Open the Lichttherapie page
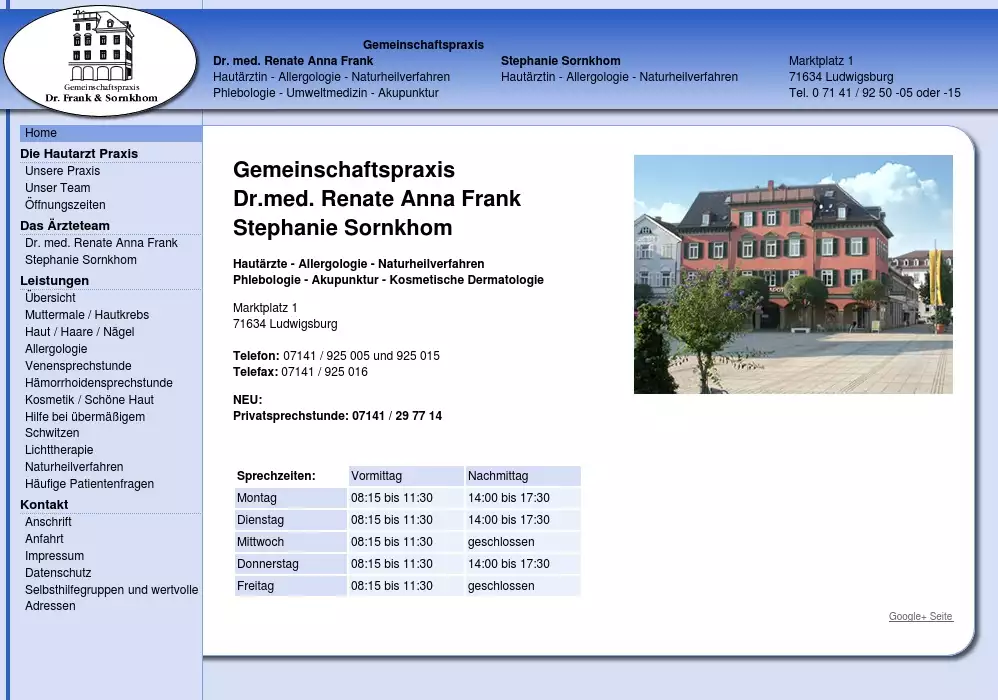The height and width of the screenshot is (700, 998). click(x=59, y=450)
